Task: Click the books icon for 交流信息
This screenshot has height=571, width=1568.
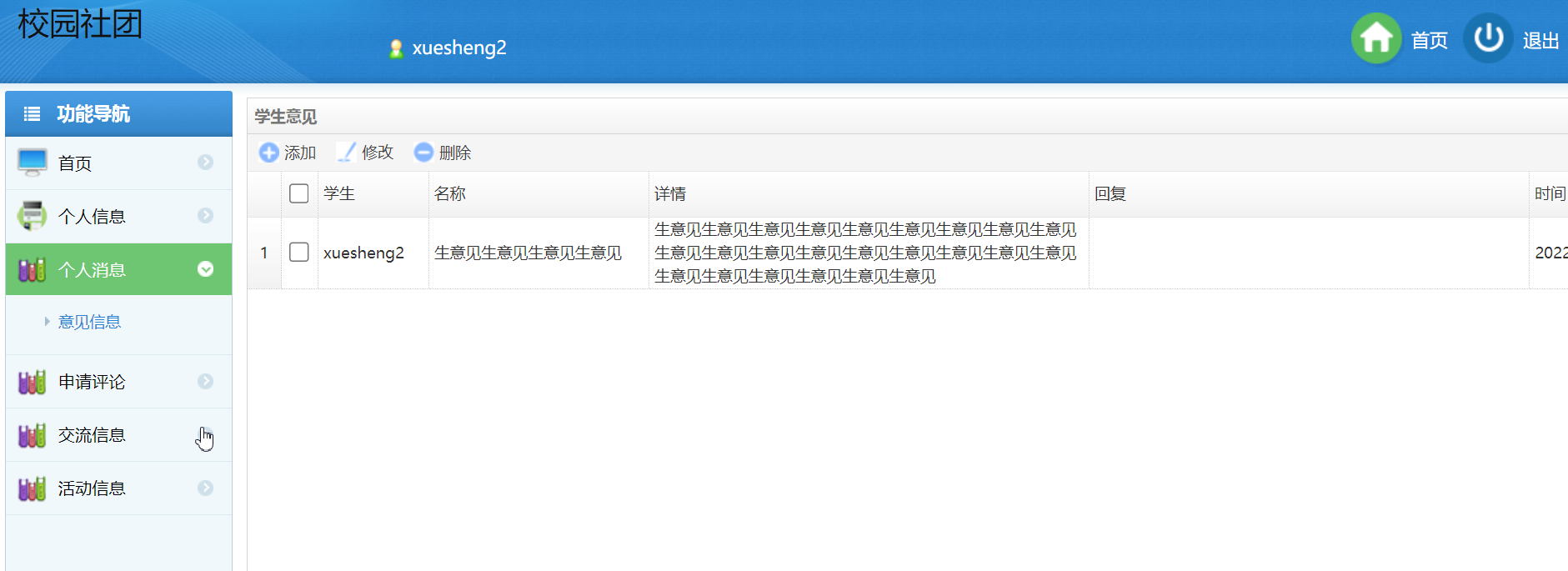Action: pyautogui.click(x=33, y=435)
